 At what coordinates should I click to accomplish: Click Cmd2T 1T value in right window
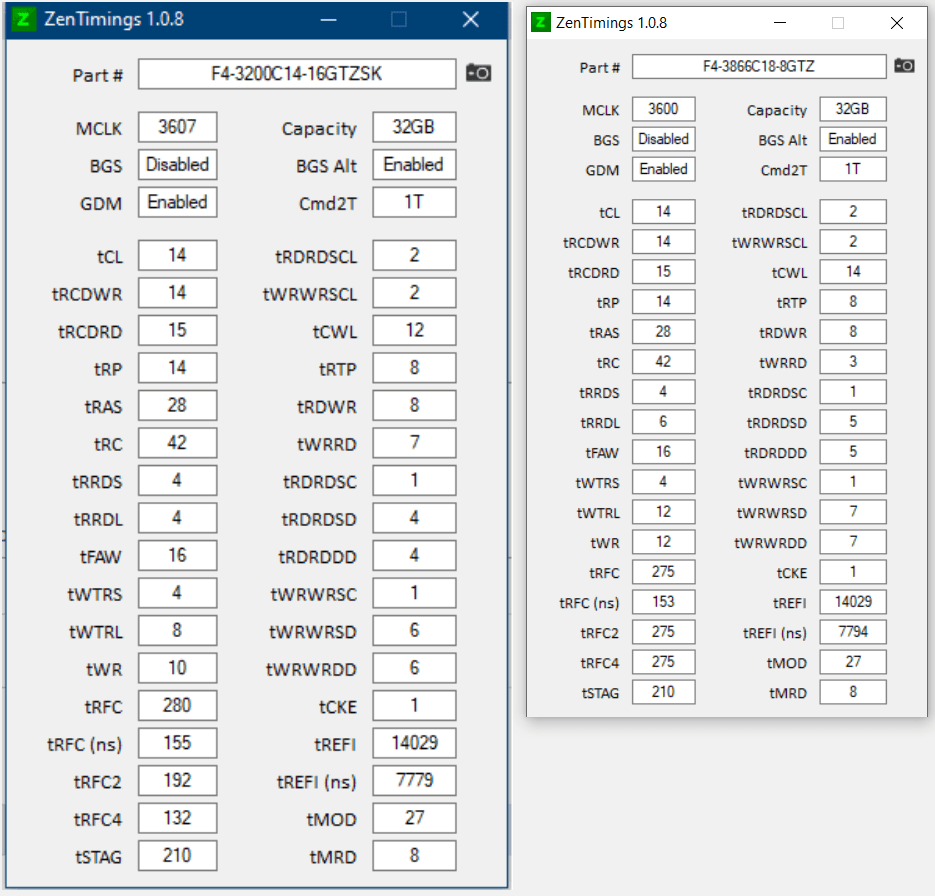click(x=853, y=169)
